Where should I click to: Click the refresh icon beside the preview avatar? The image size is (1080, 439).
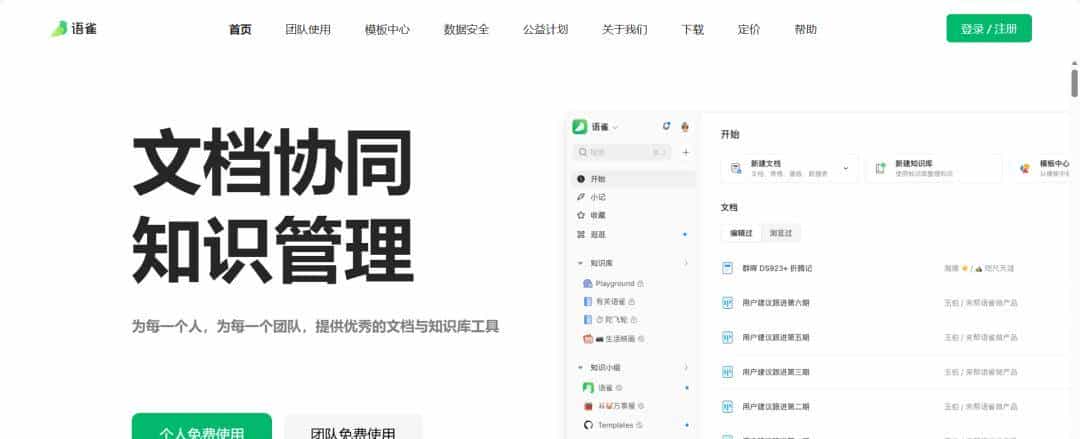click(666, 126)
